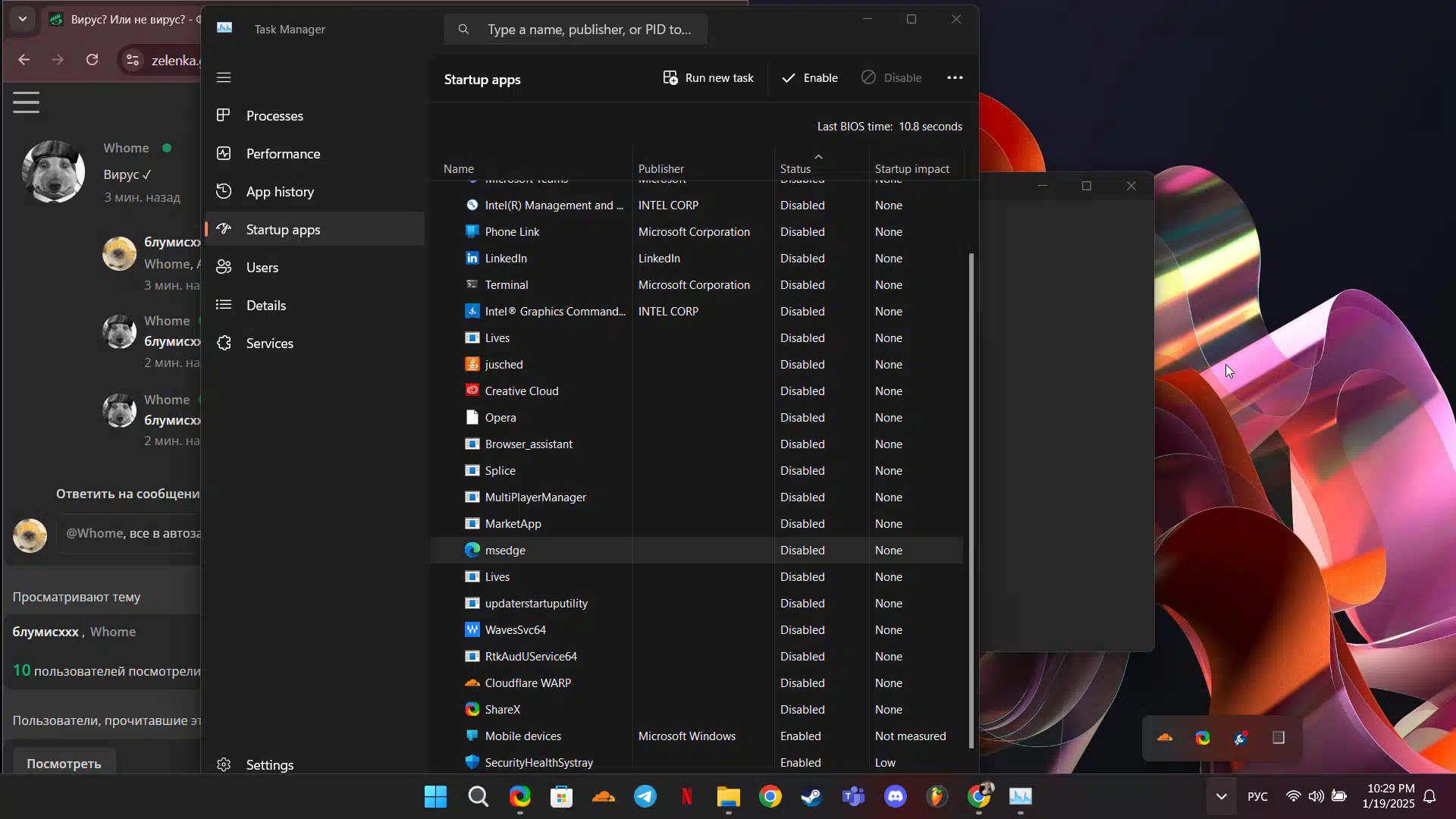Image resolution: width=1456 pixels, height=819 pixels.
Task: Open the Details page
Action: 315,306
